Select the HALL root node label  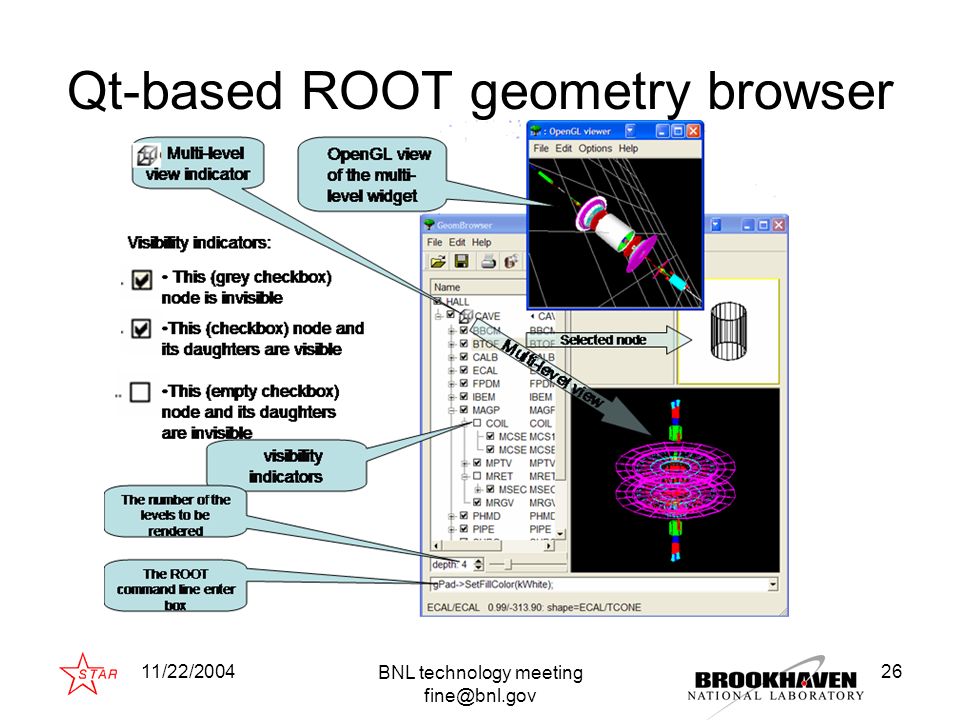pyautogui.click(x=457, y=302)
